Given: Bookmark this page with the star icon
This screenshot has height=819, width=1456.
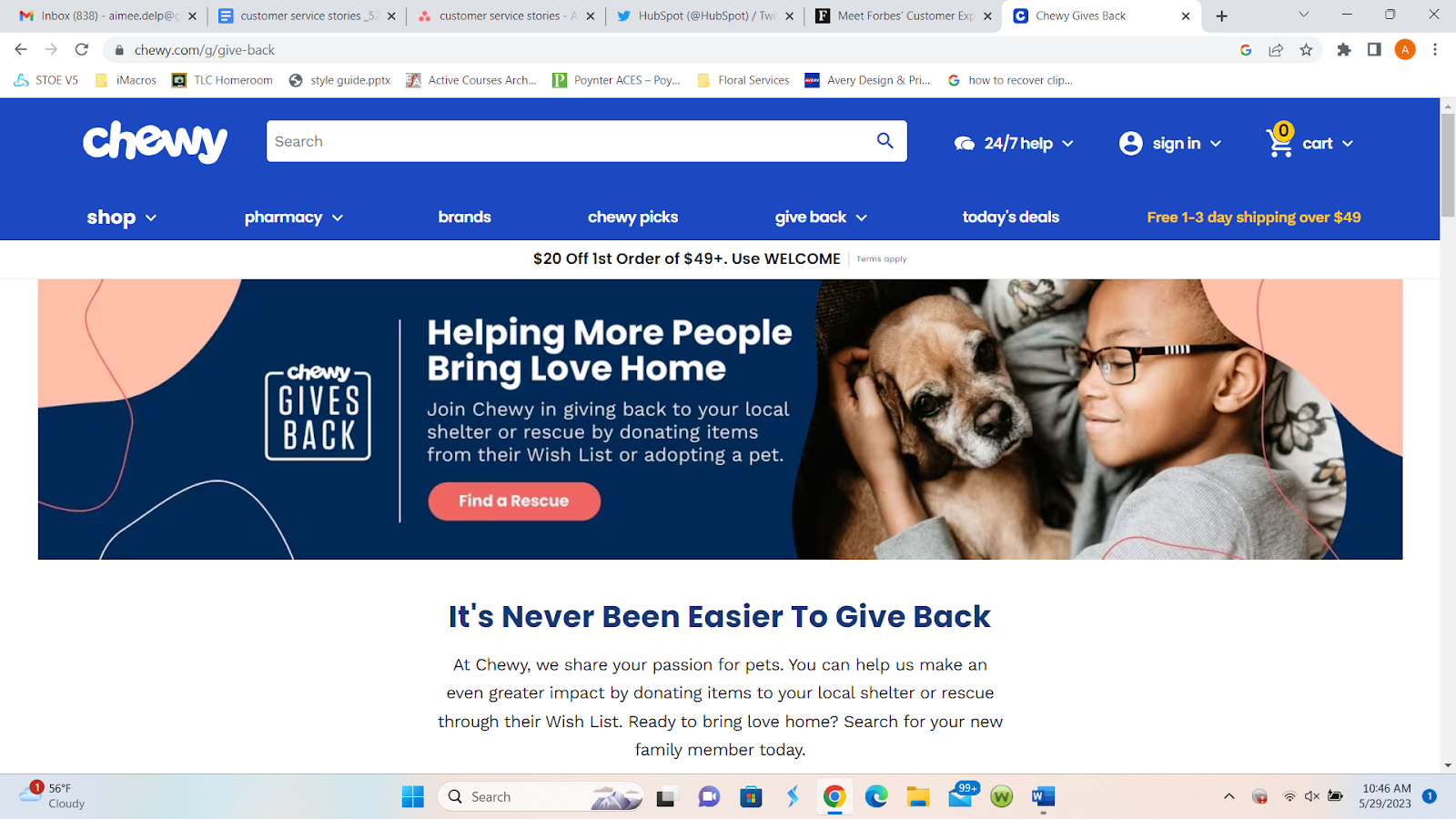Looking at the screenshot, I should coord(1307,50).
